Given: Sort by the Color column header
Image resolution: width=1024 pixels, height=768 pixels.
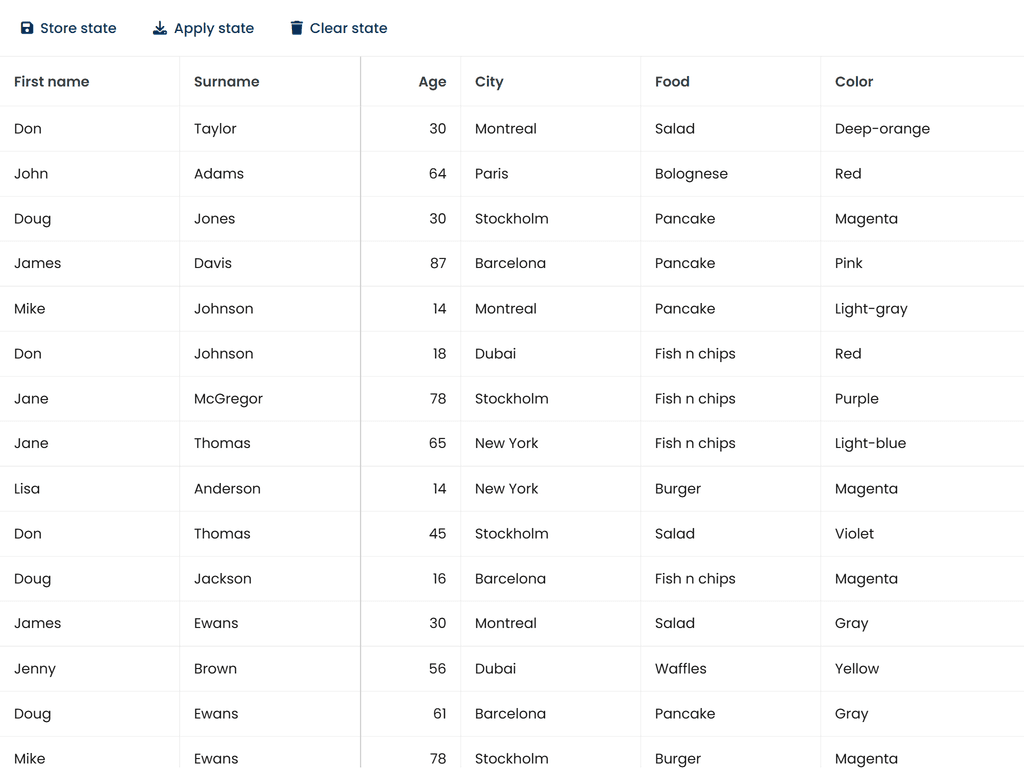Looking at the screenshot, I should (854, 82).
